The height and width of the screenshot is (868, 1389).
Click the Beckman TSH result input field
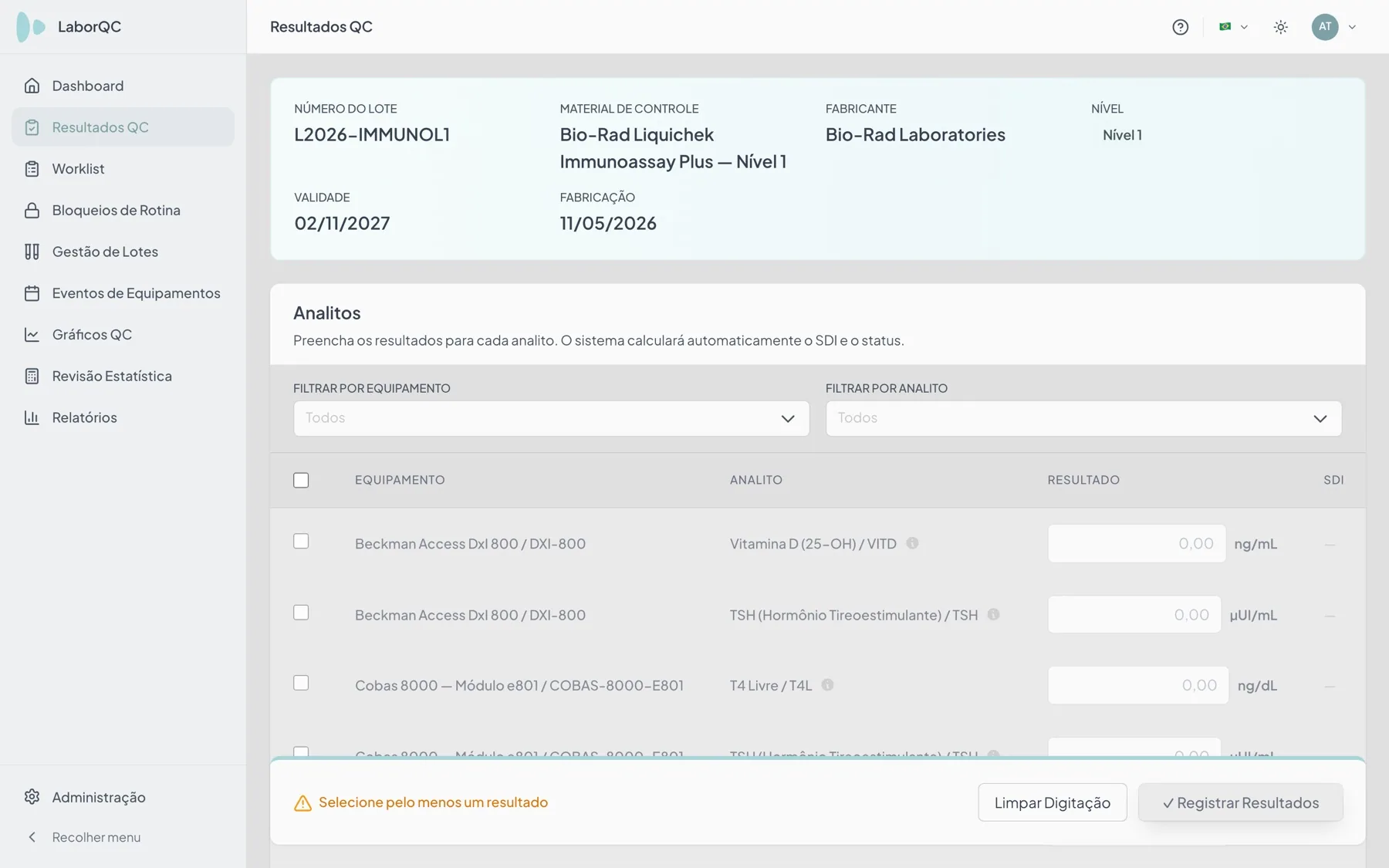point(1134,615)
